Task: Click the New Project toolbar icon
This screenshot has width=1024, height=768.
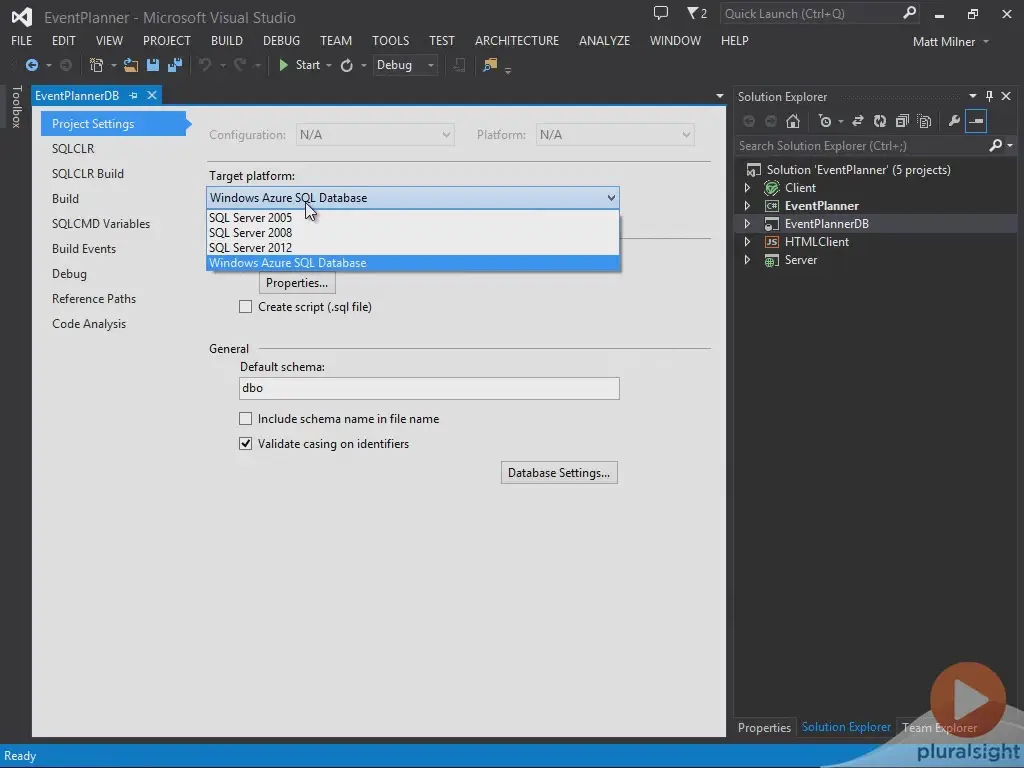Action: coord(96,65)
